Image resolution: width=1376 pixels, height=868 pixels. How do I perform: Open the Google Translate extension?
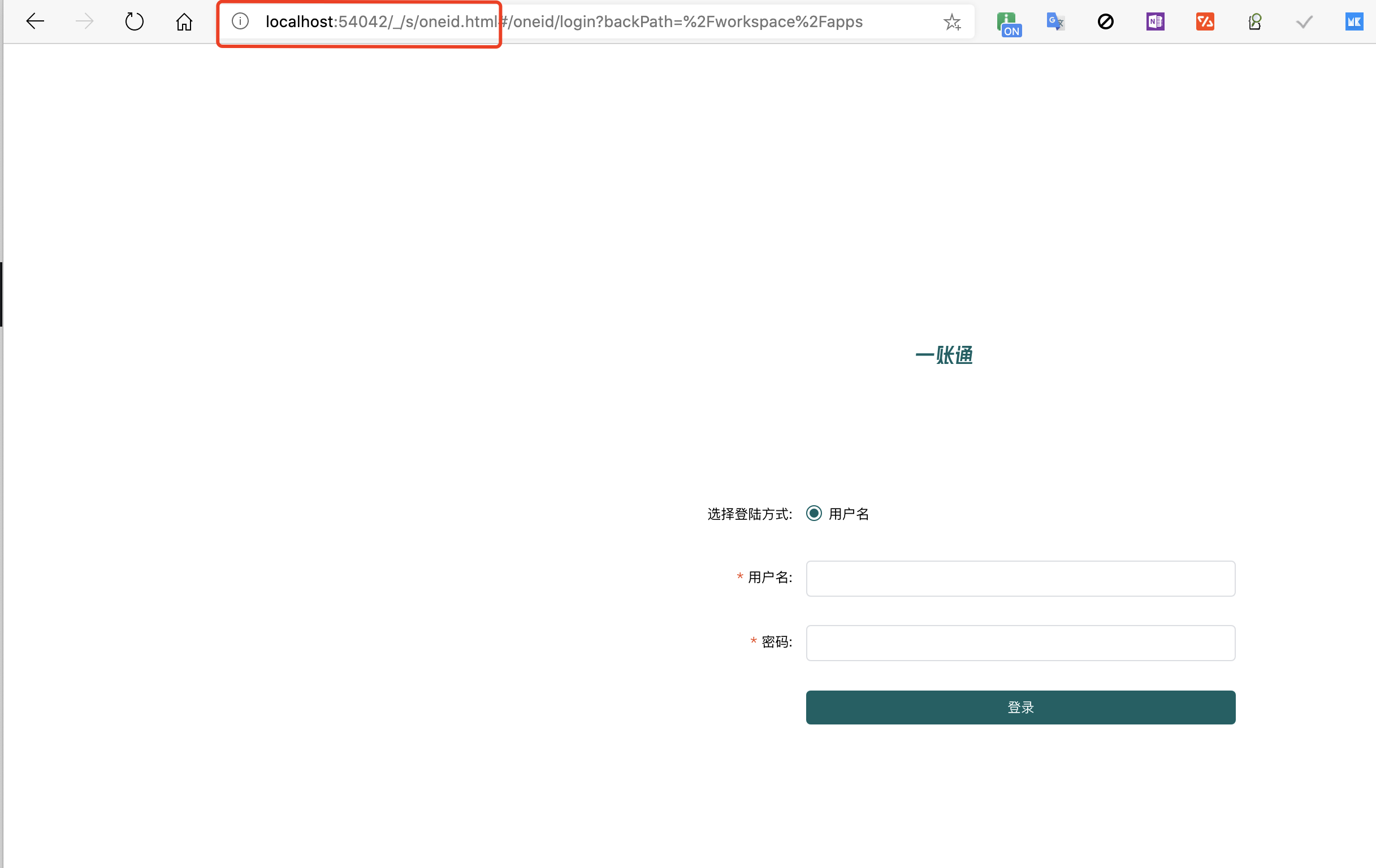click(1055, 21)
